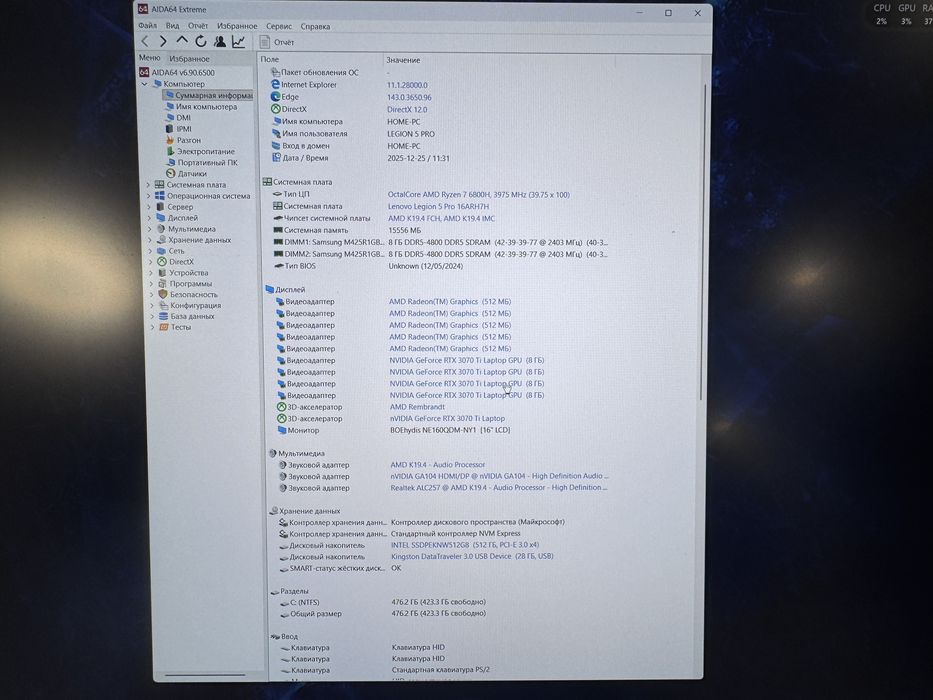Viewport: 933px width, 700px height.
Task: Collapse the Компьютер tree node
Action: (145, 84)
